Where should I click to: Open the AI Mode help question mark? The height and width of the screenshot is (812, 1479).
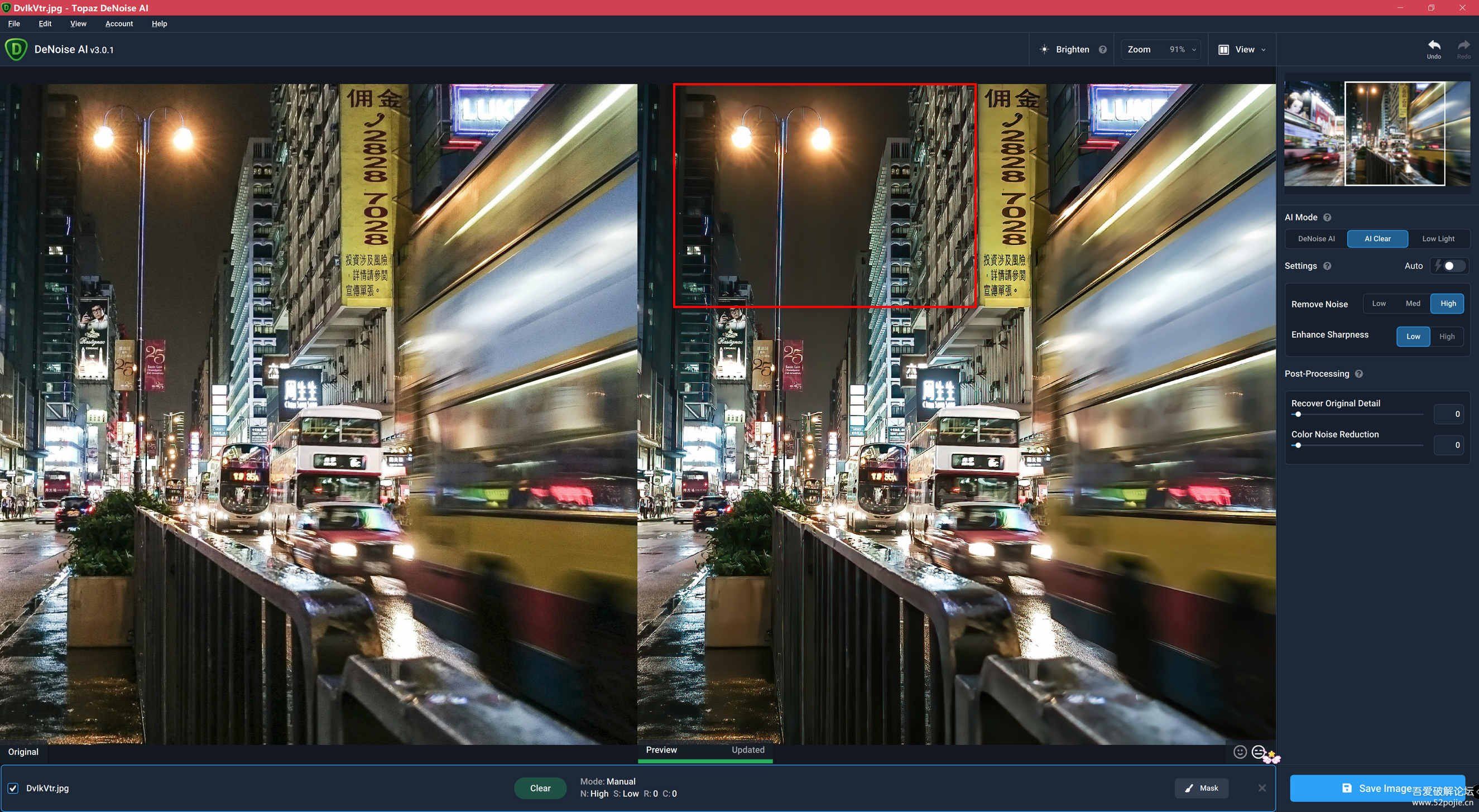coord(1327,217)
